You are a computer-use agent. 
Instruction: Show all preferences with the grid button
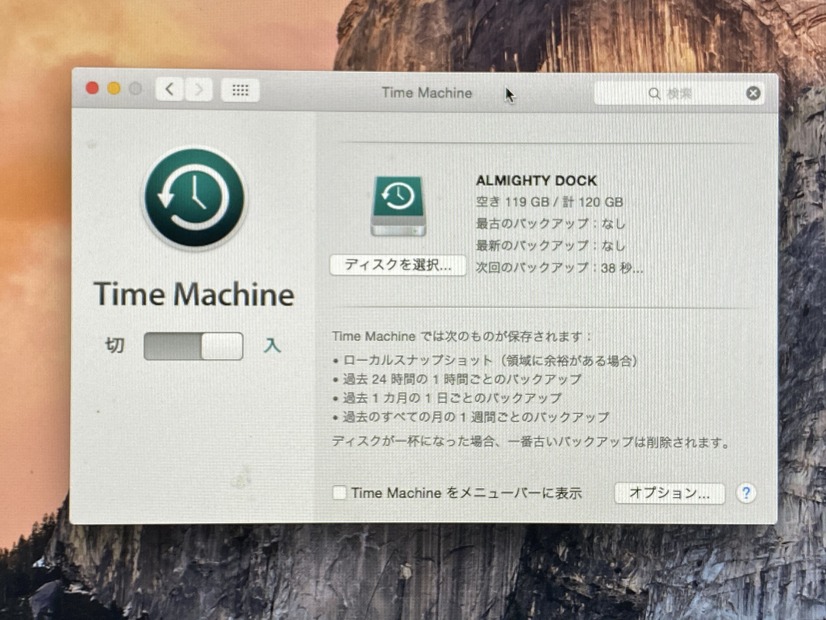click(240, 91)
